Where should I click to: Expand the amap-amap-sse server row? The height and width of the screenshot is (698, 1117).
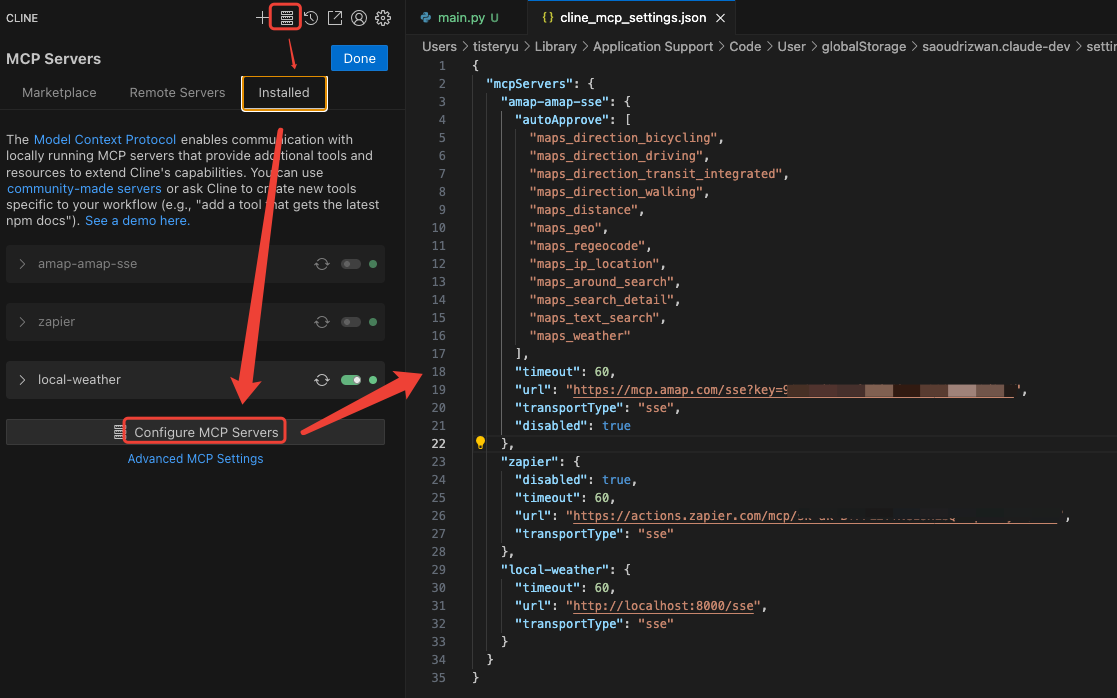[22, 264]
